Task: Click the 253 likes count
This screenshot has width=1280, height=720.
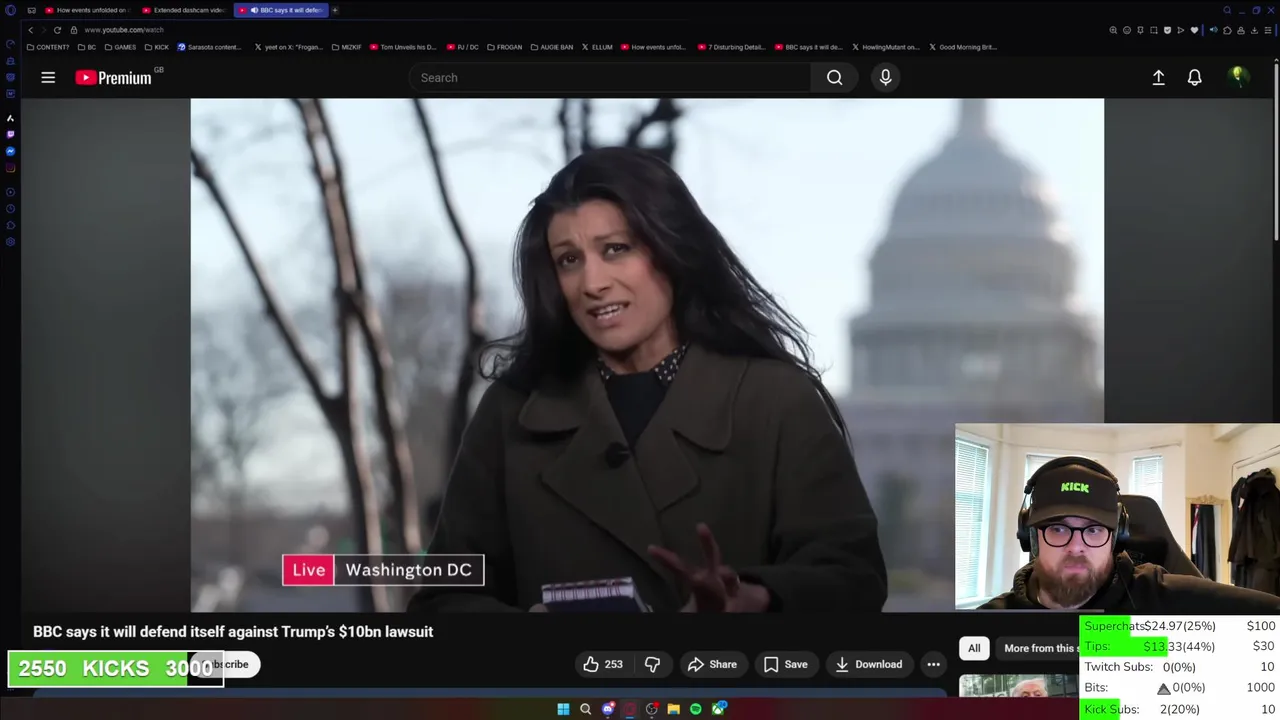Action: point(614,664)
